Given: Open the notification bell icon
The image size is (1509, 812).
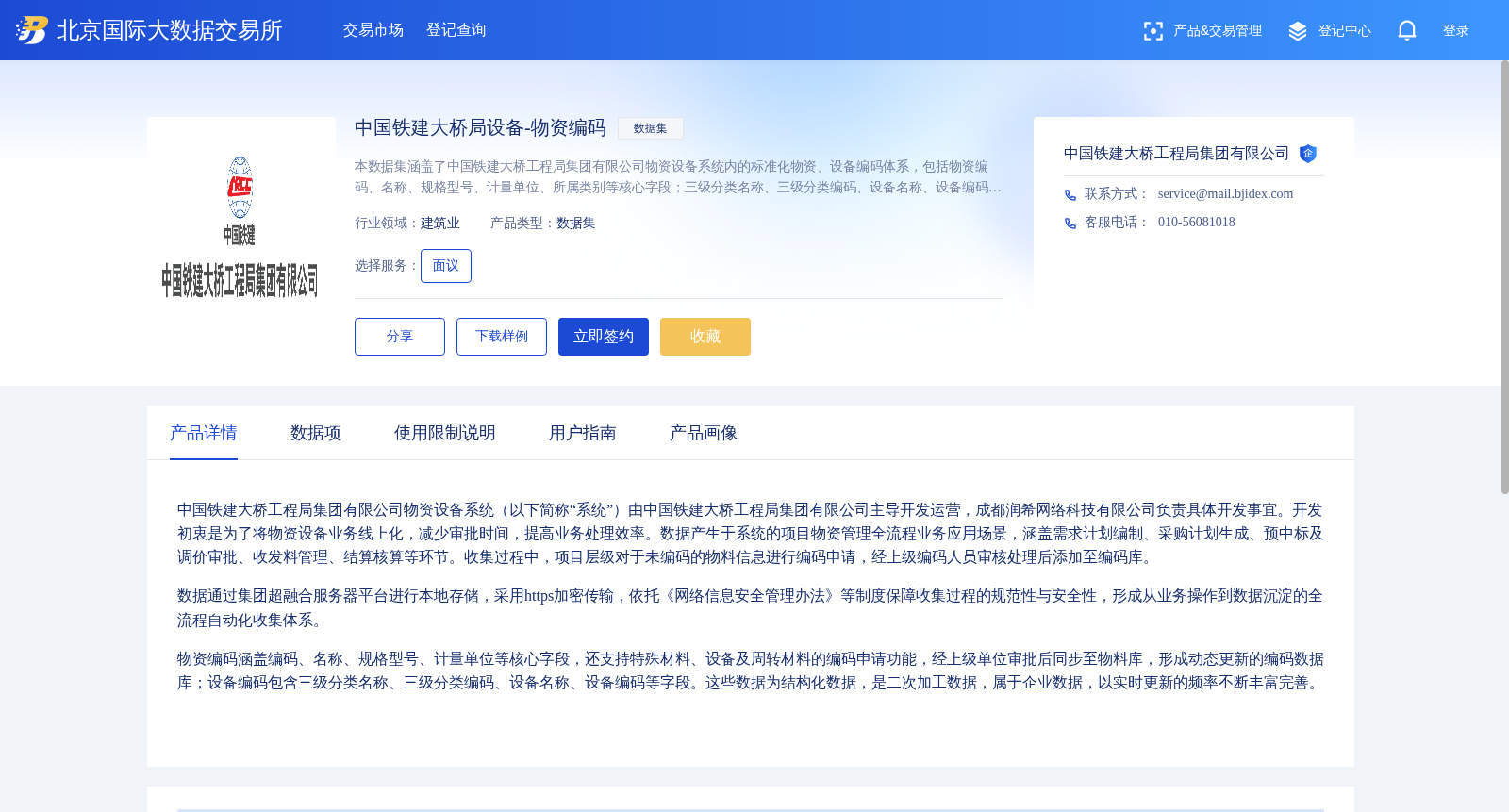Looking at the screenshot, I should coord(1407,30).
